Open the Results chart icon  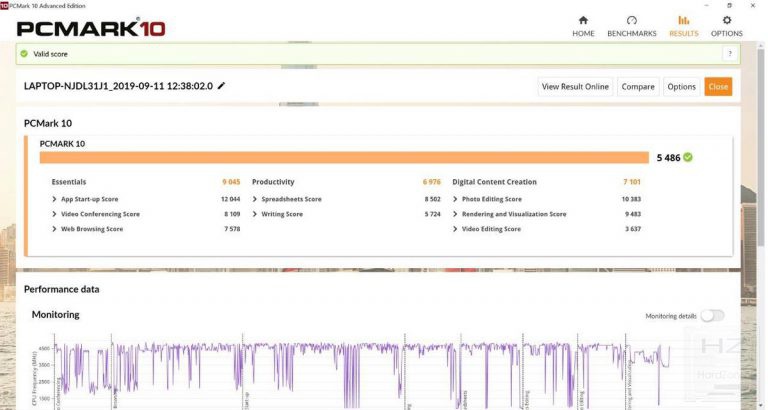click(683, 21)
